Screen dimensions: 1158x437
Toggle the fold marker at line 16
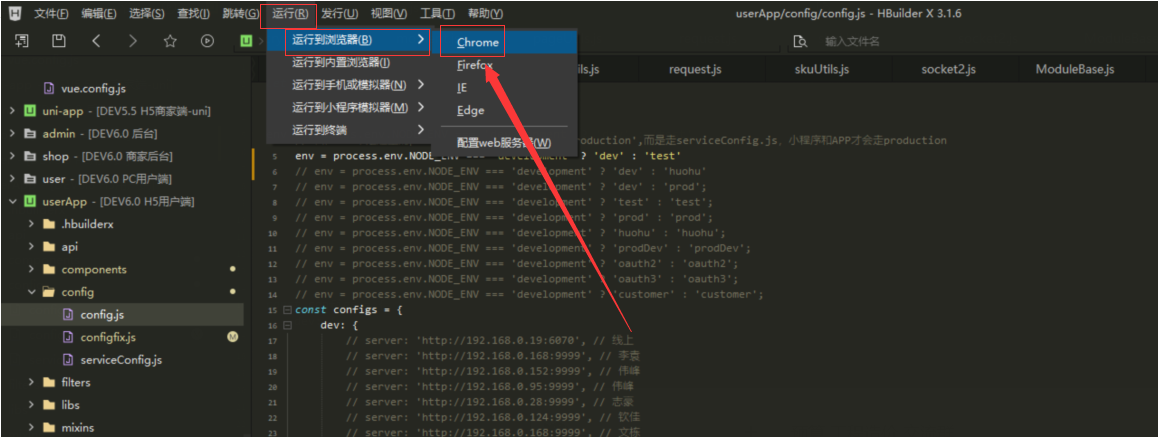click(287, 326)
